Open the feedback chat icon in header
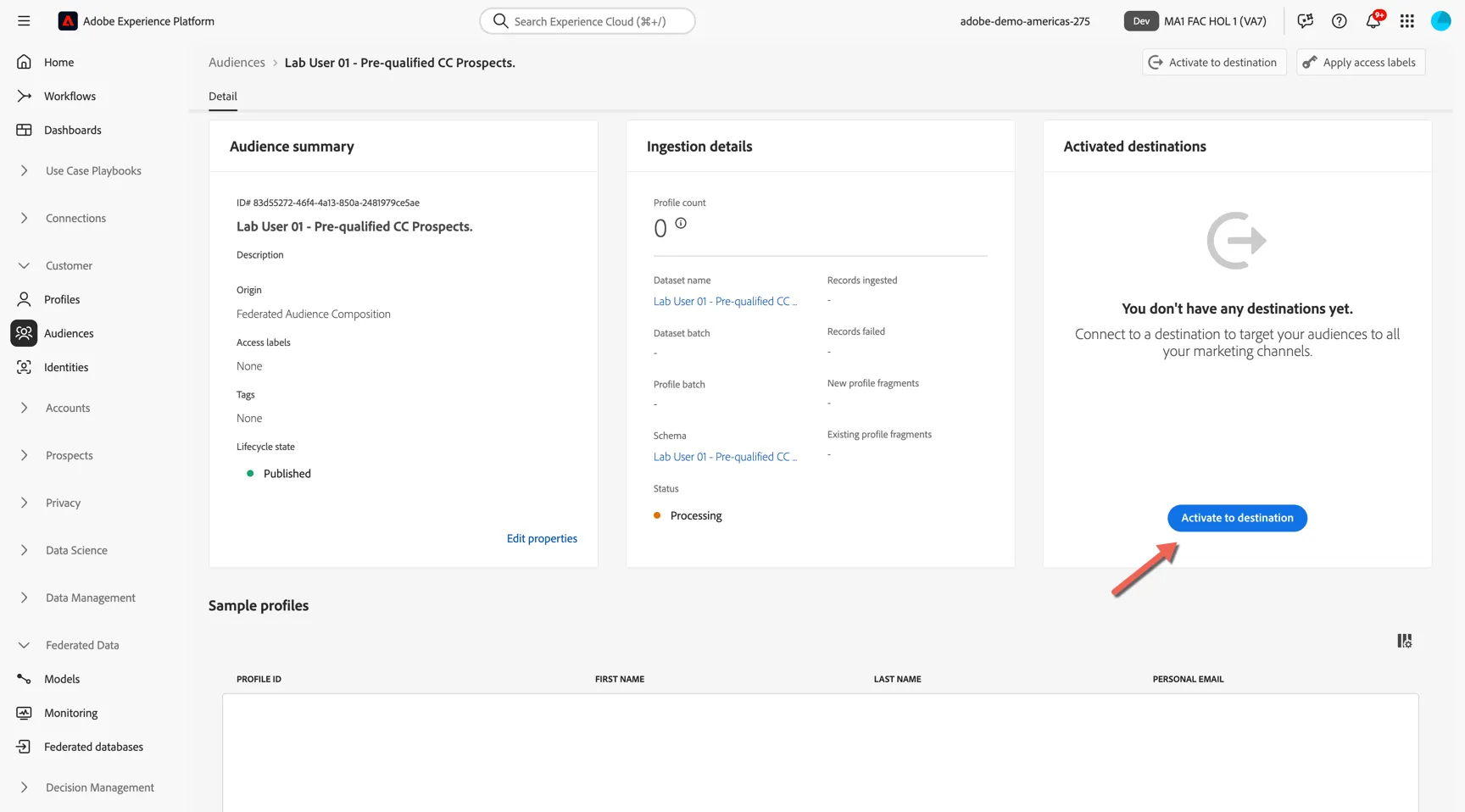Screen dimensions: 1465x812 (x=1305, y=21)
